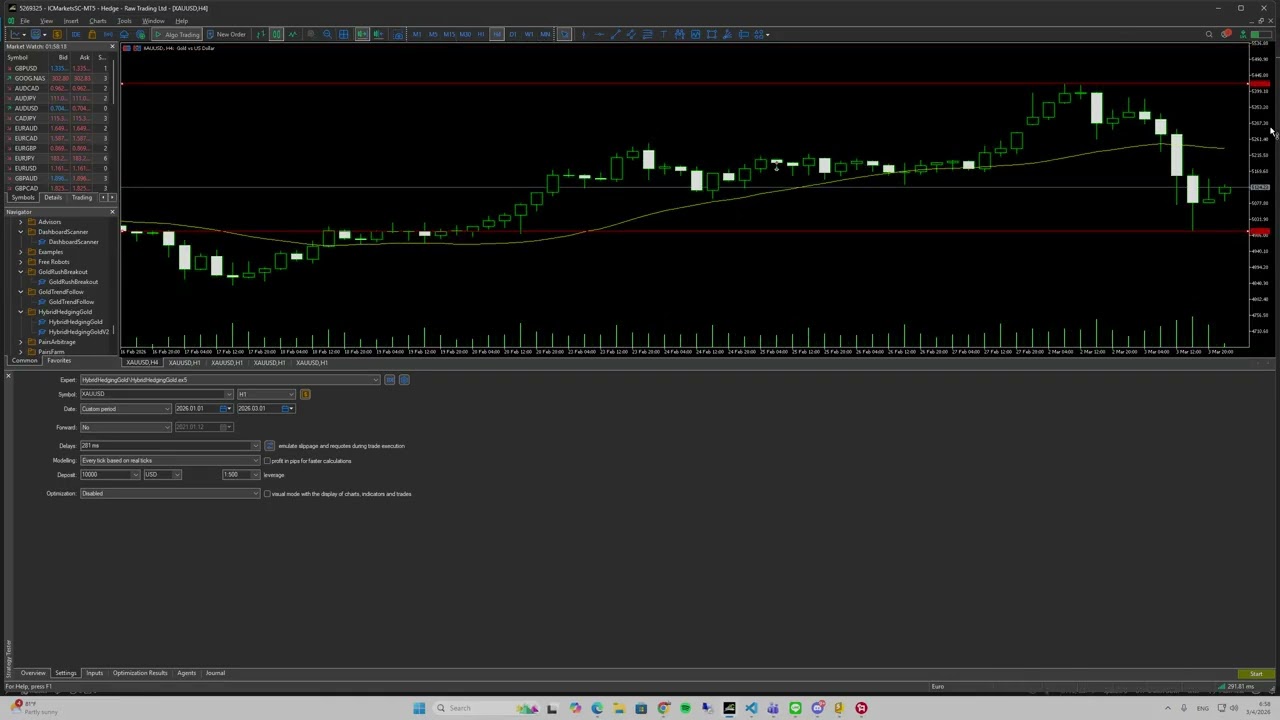Select the horizontal line drawing tool

click(x=599, y=34)
